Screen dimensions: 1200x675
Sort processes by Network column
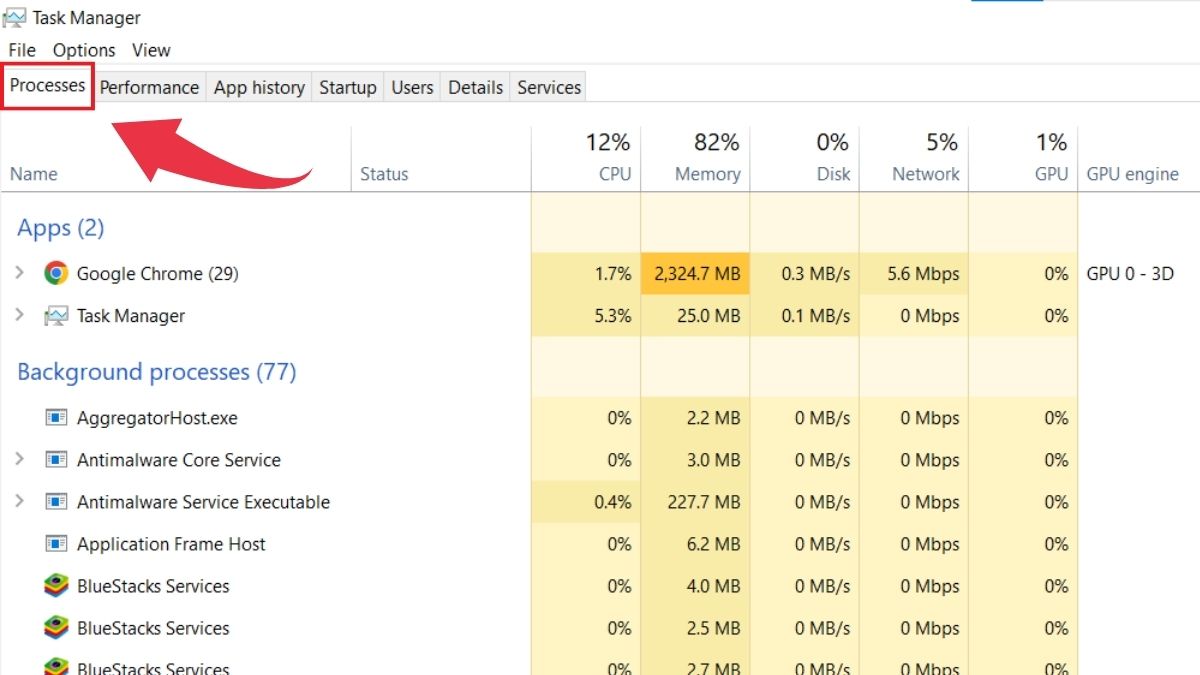tap(913, 158)
